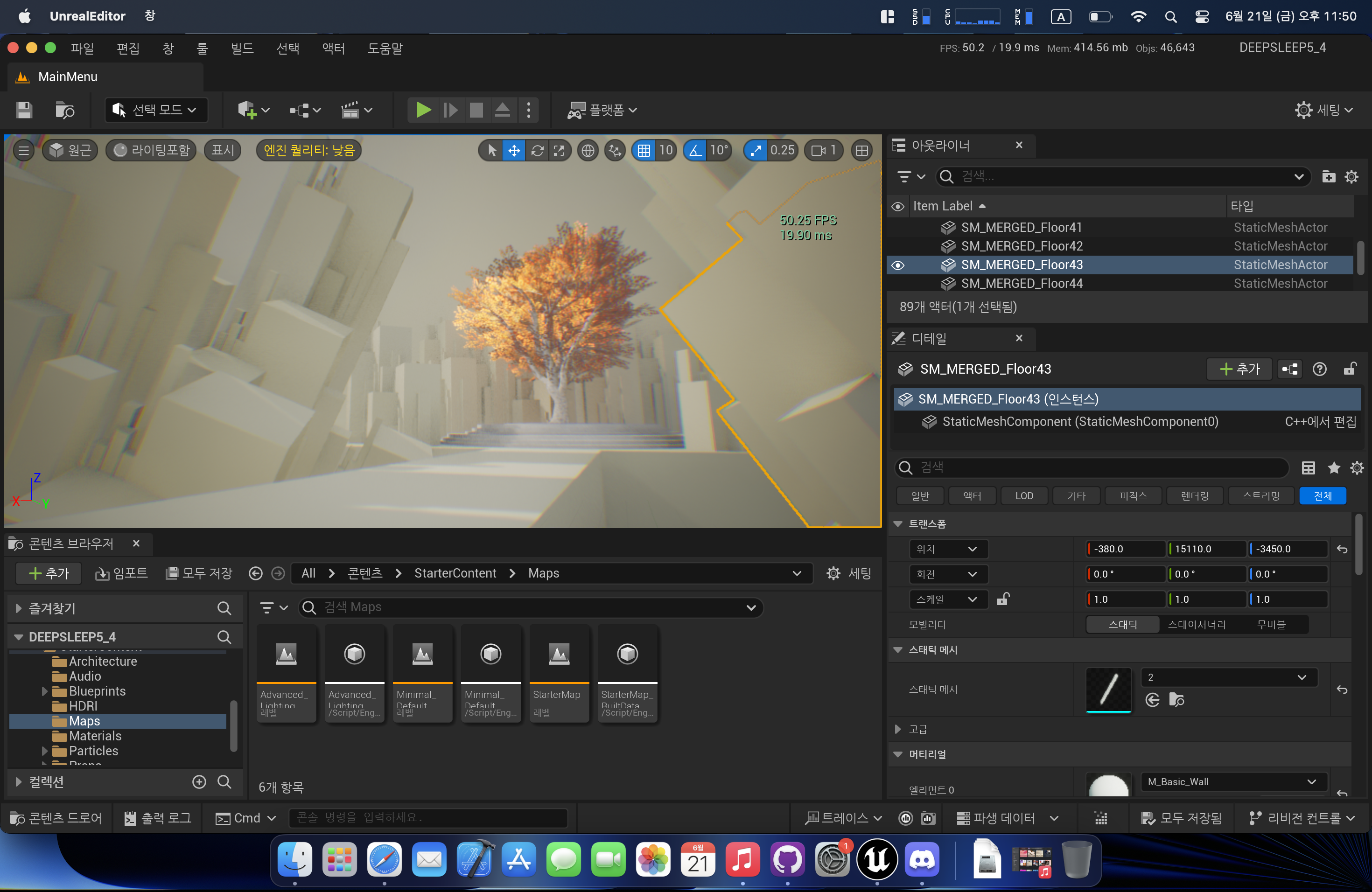Toggle visibility eye of SM_MERGED_Floor43

[897, 265]
